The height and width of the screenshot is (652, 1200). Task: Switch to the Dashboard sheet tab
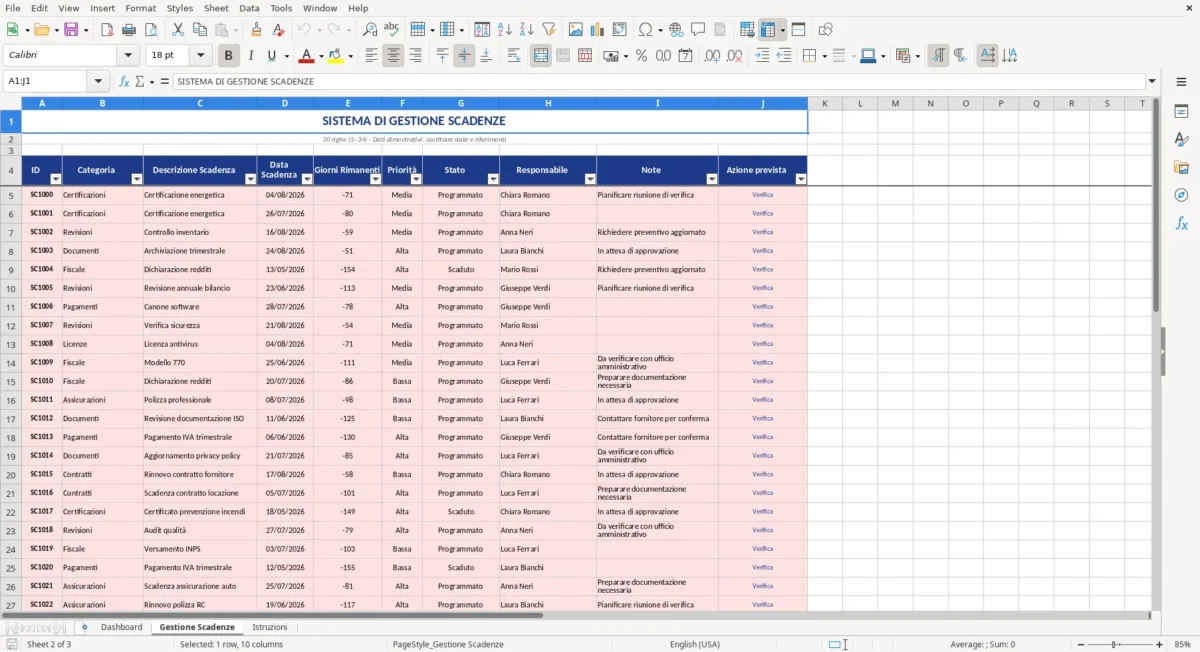click(x=121, y=627)
